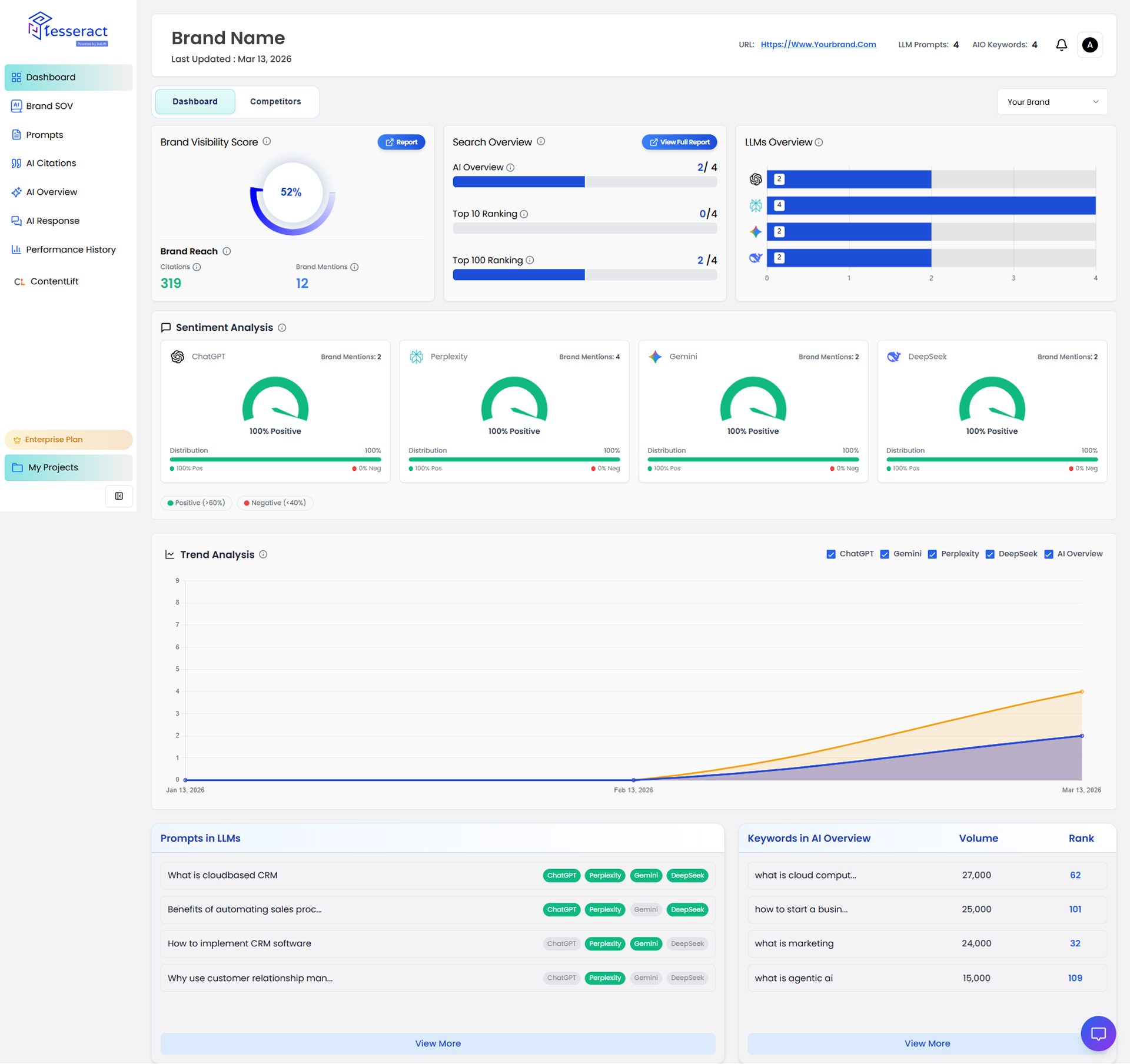Click the AI Overview progress bar

click(584, 182)
